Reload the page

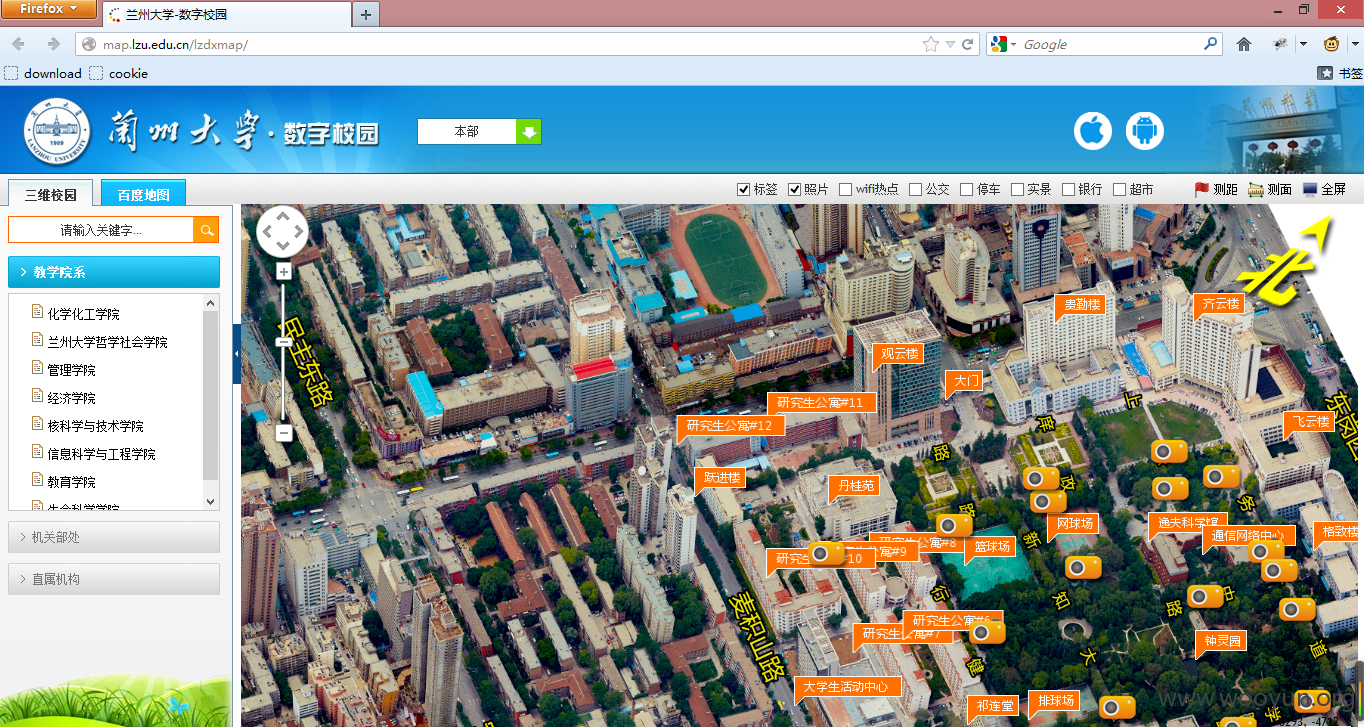tap(968, 44)
